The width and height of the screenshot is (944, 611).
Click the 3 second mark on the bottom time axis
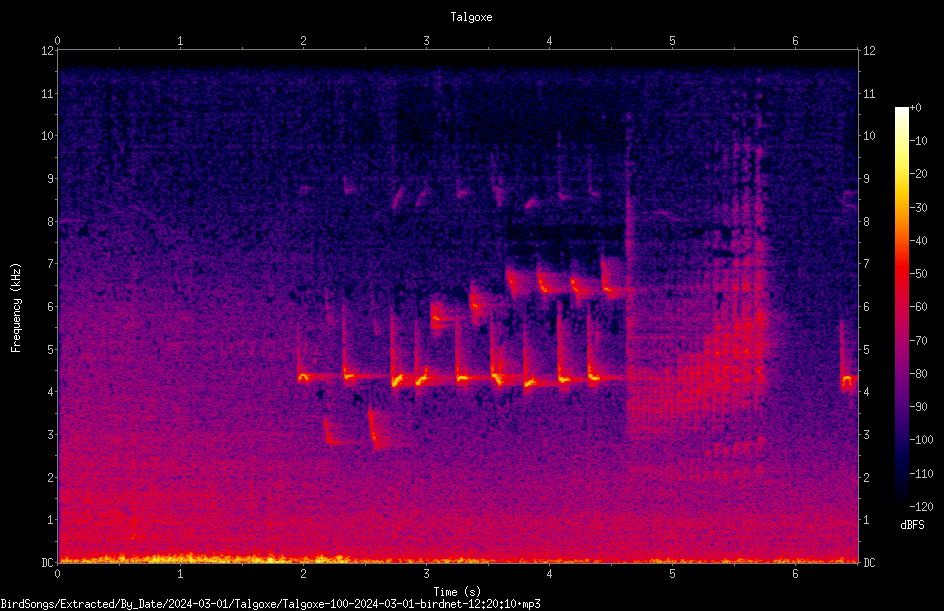pos(426,574)
